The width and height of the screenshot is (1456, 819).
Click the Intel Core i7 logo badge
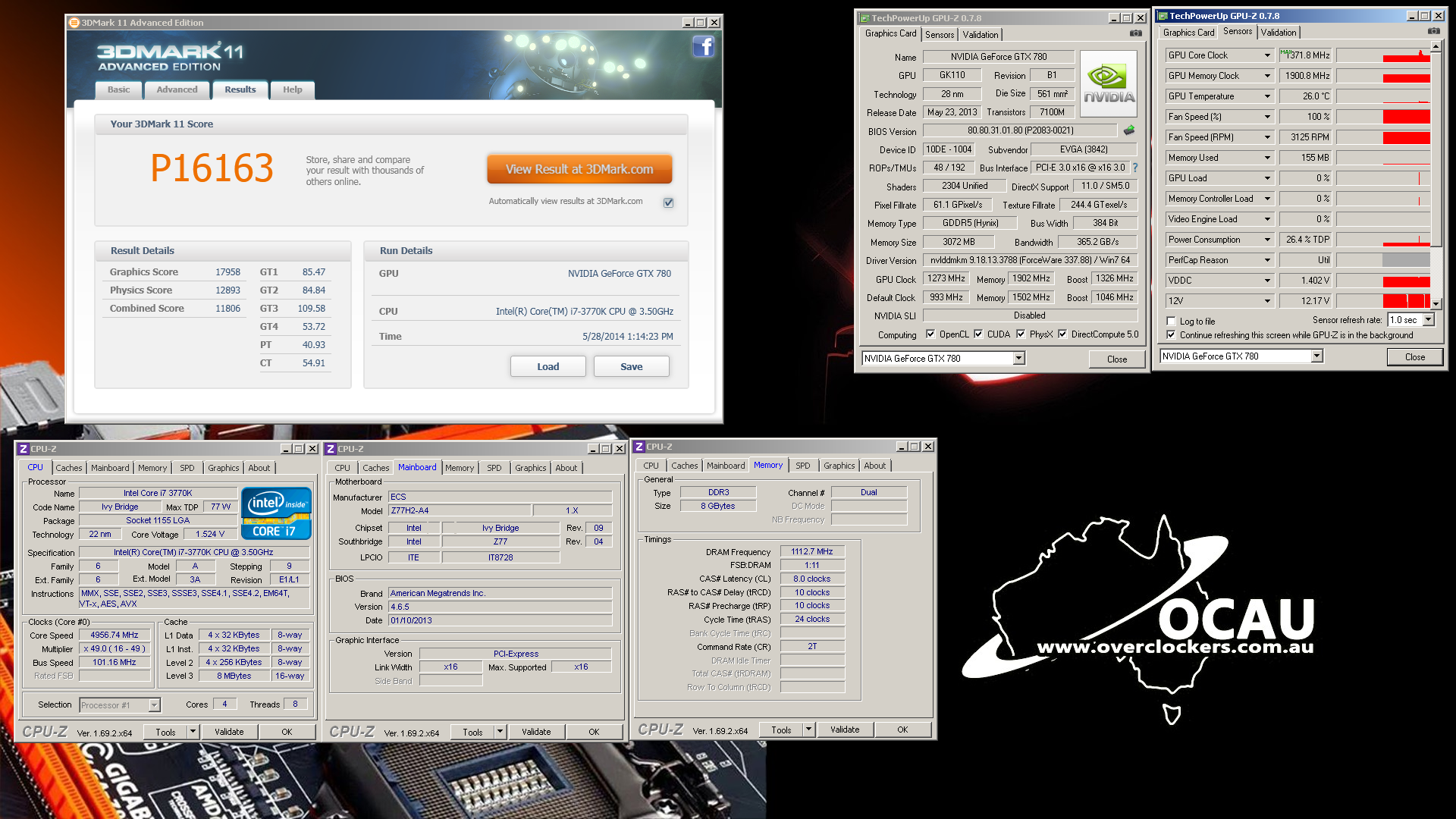point(276,513)
